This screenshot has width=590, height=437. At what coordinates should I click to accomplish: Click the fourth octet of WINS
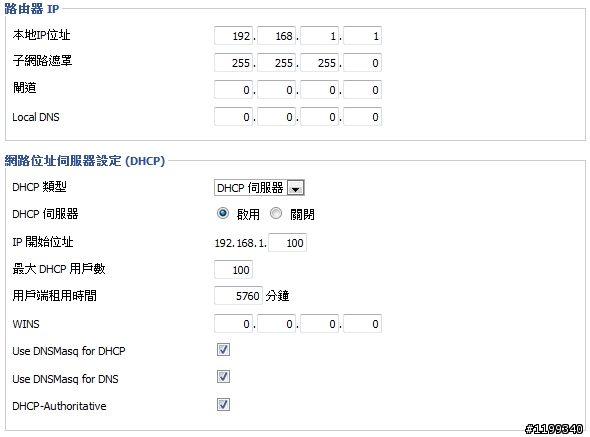pos(362,324)
